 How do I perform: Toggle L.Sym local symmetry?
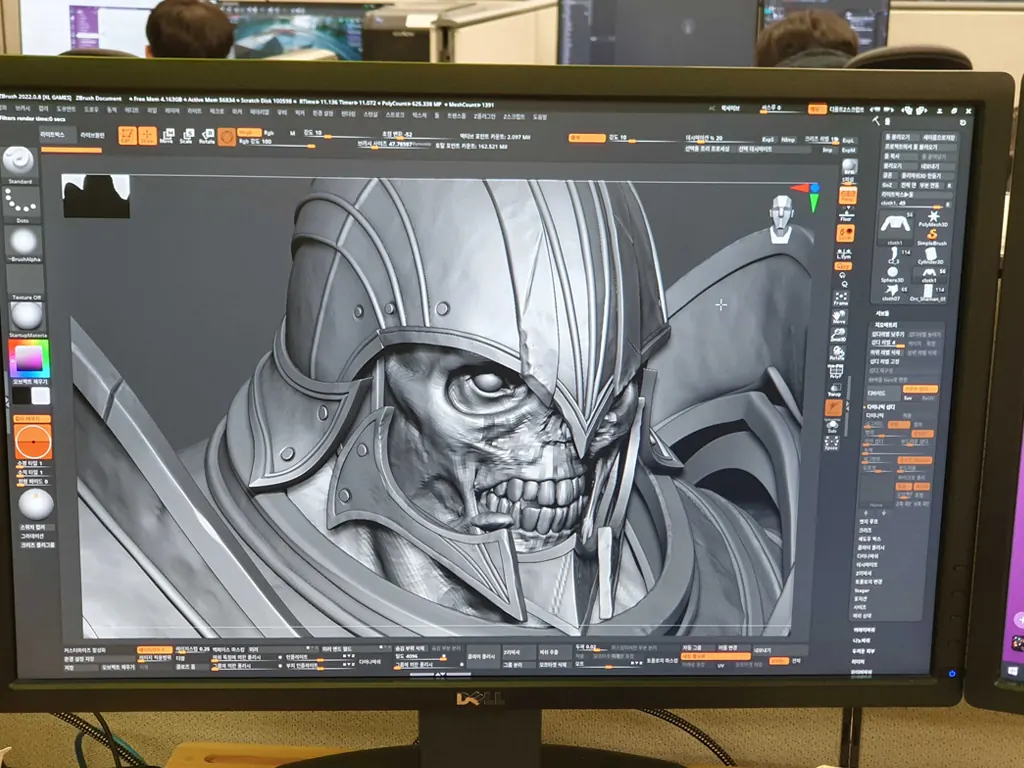[844, 253]
